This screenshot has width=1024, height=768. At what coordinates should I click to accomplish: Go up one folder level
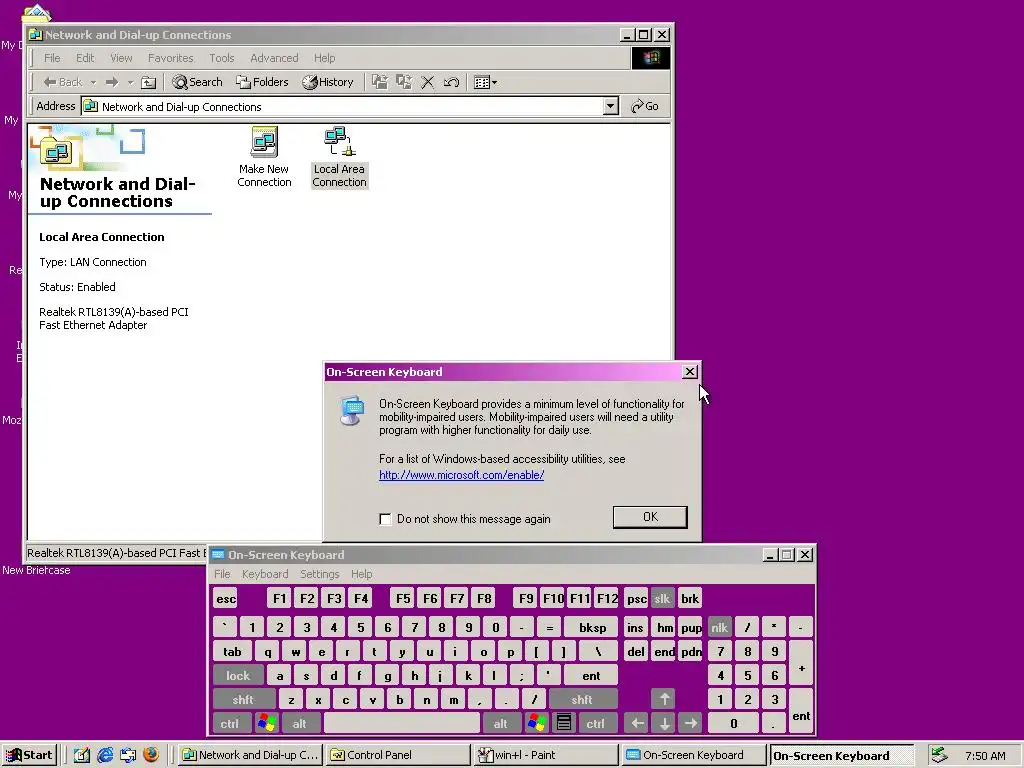pos(149,82)
